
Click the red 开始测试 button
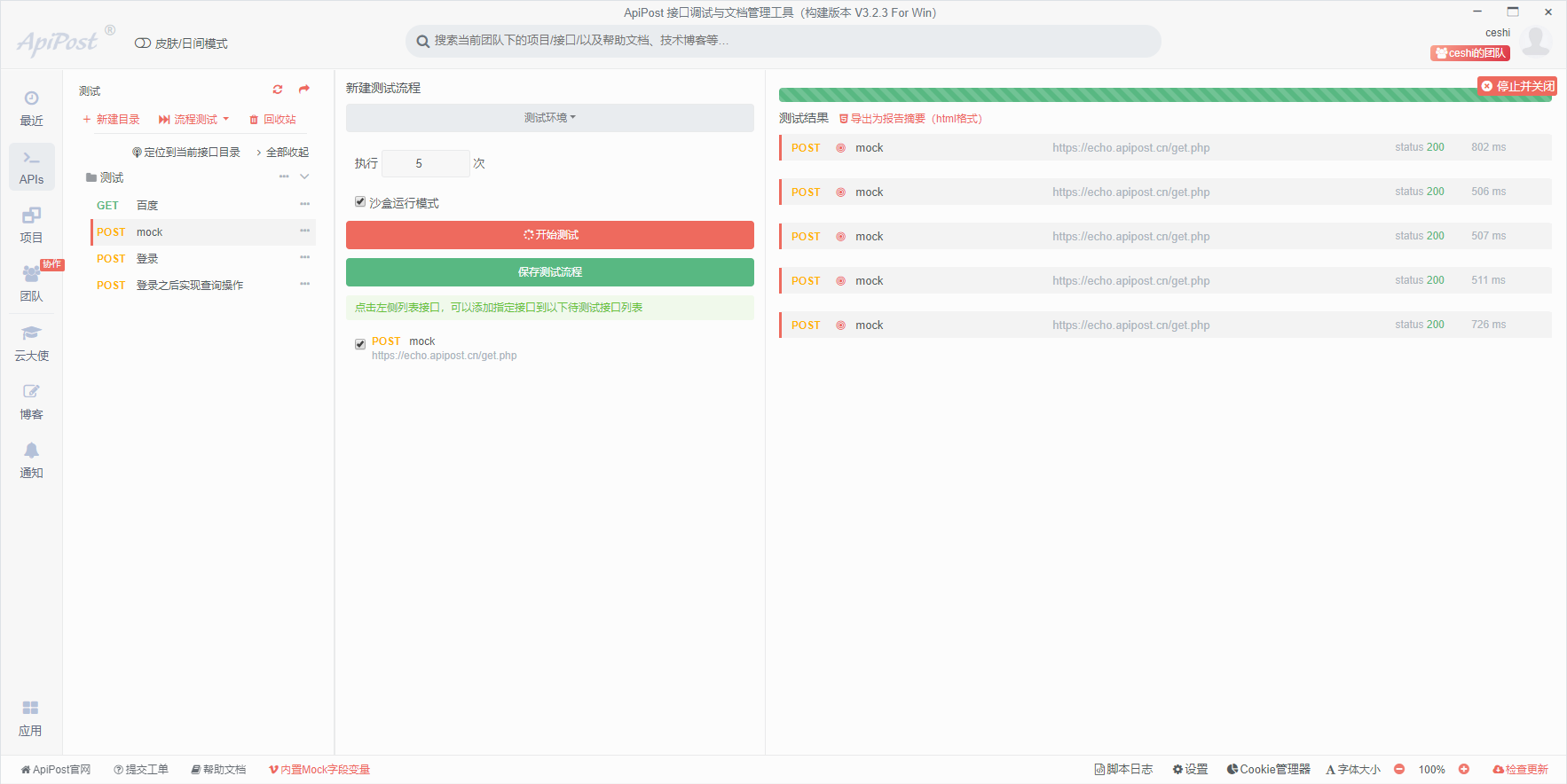(550, 235)
